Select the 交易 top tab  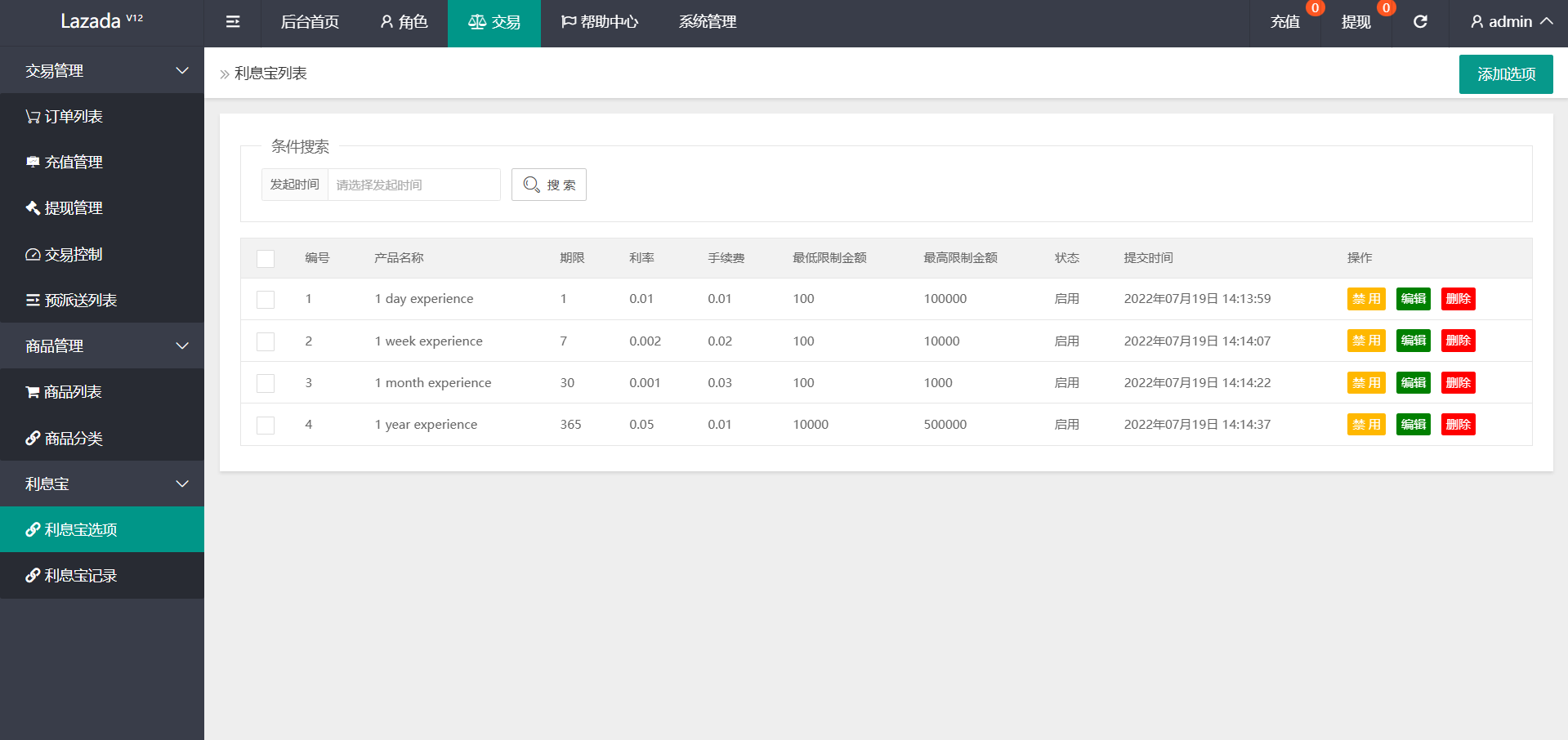coord(494,22)
